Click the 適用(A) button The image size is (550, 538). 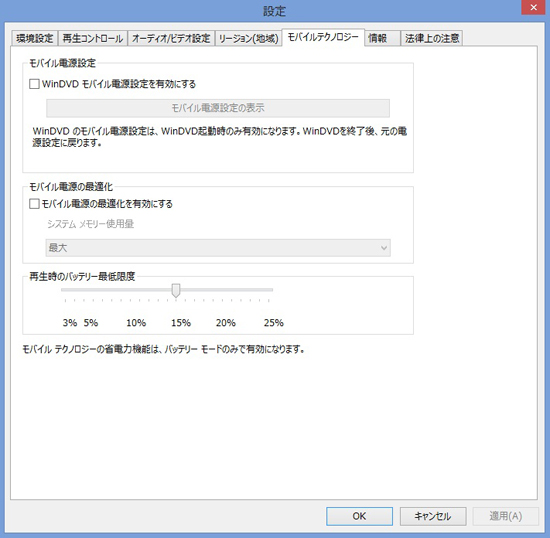(x=506, y=516)
